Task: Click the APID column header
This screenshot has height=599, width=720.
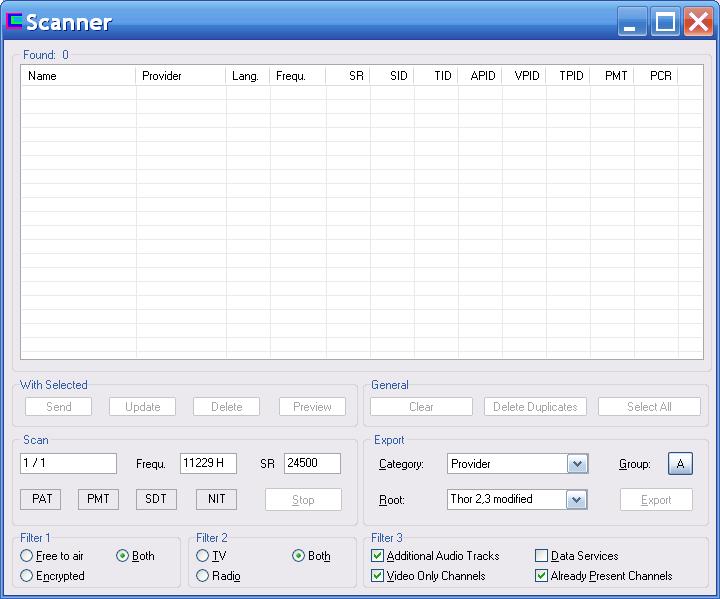Action: tap(480, 76)
